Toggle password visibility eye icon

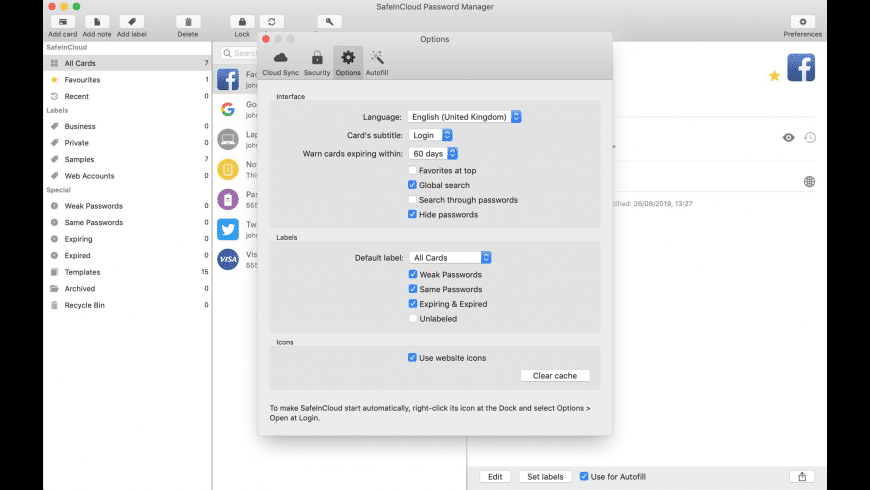coord(788,138)
